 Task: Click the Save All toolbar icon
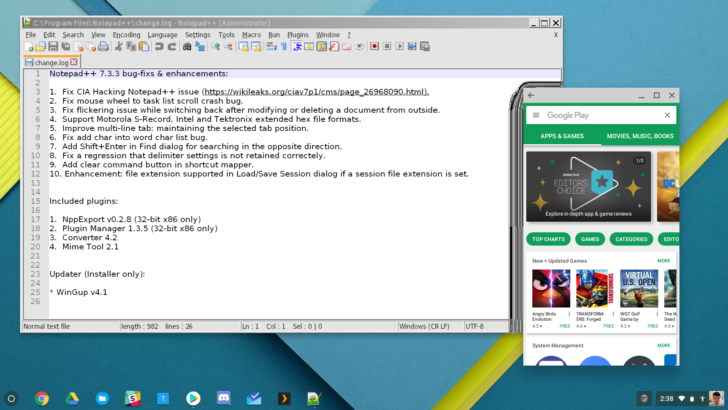click(66, 46)
